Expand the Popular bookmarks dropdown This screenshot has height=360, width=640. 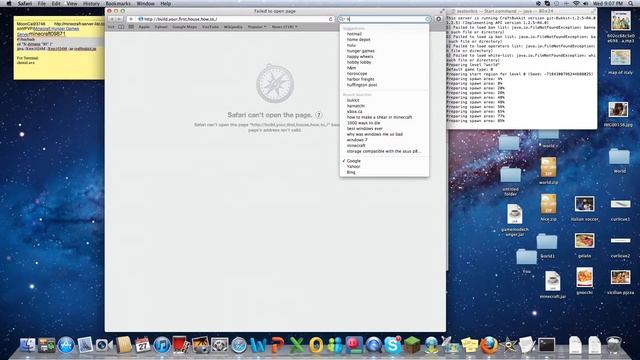[257, 27]
